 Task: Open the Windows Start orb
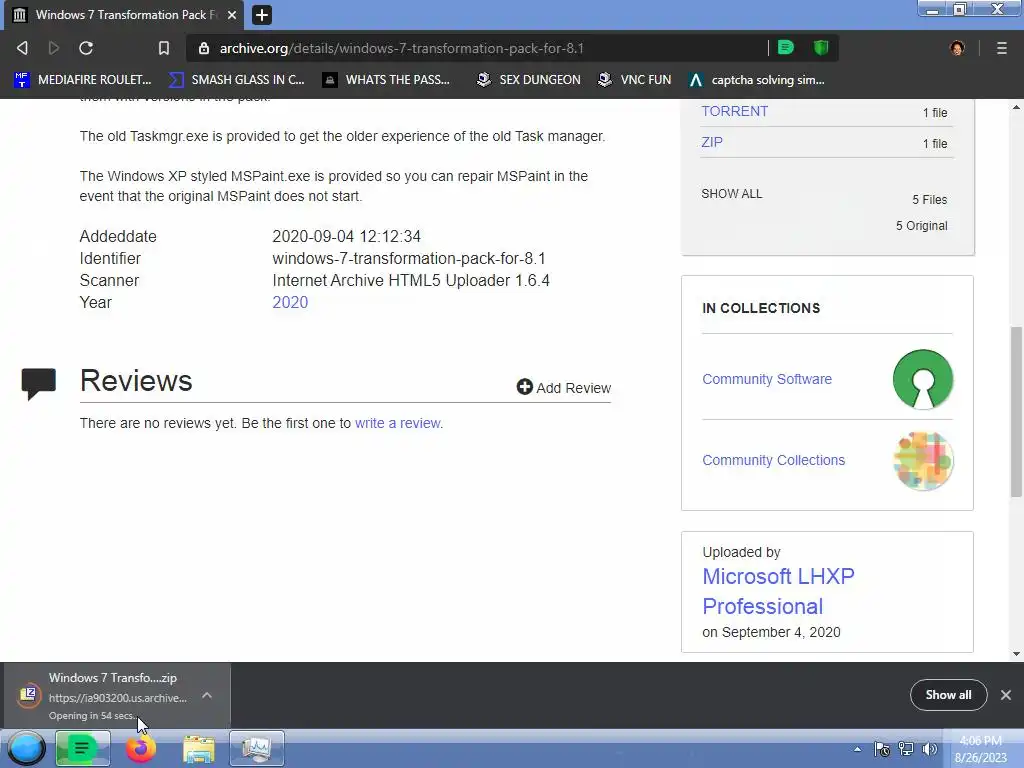click(x=26, y=748)
